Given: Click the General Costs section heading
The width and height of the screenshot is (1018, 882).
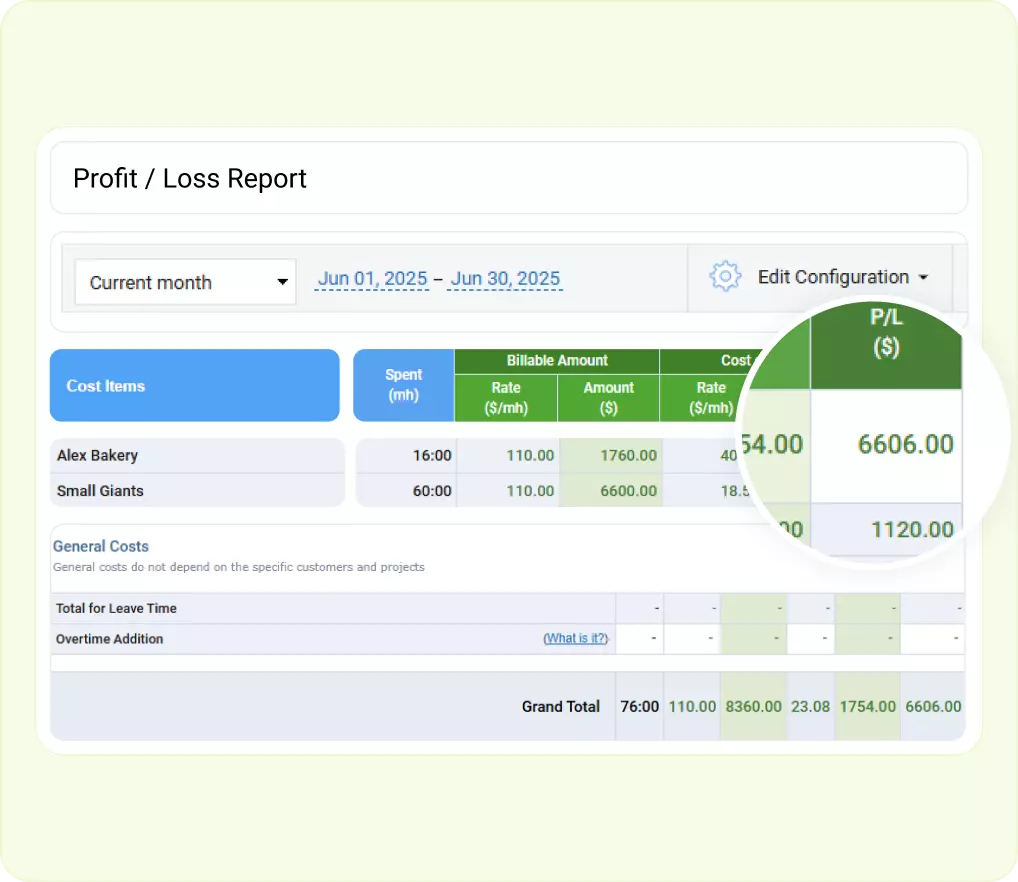Looking at the screenshot, I should [x=100, y=546].
